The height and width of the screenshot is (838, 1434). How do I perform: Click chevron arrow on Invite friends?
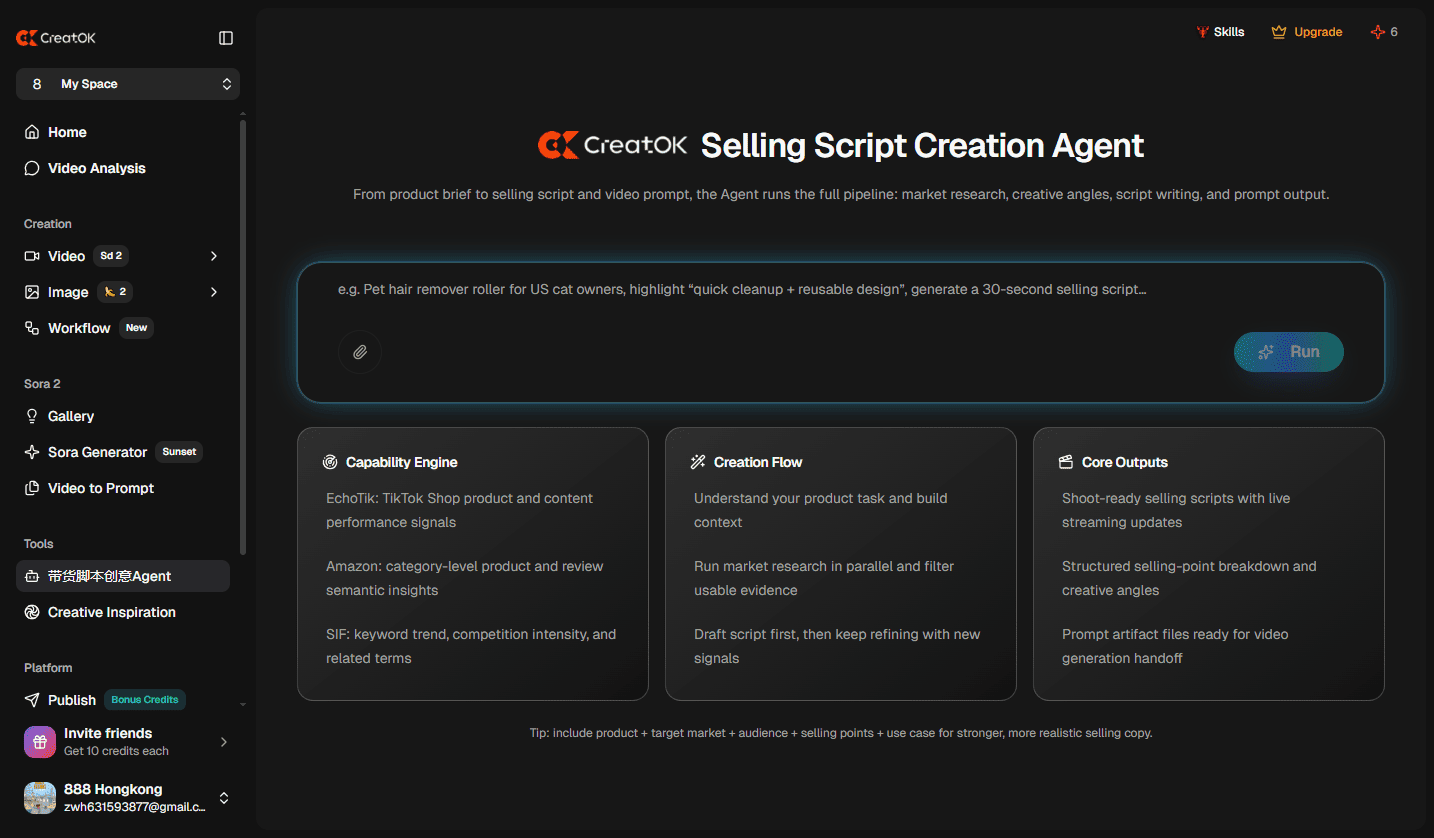click(x=224, y=742)
